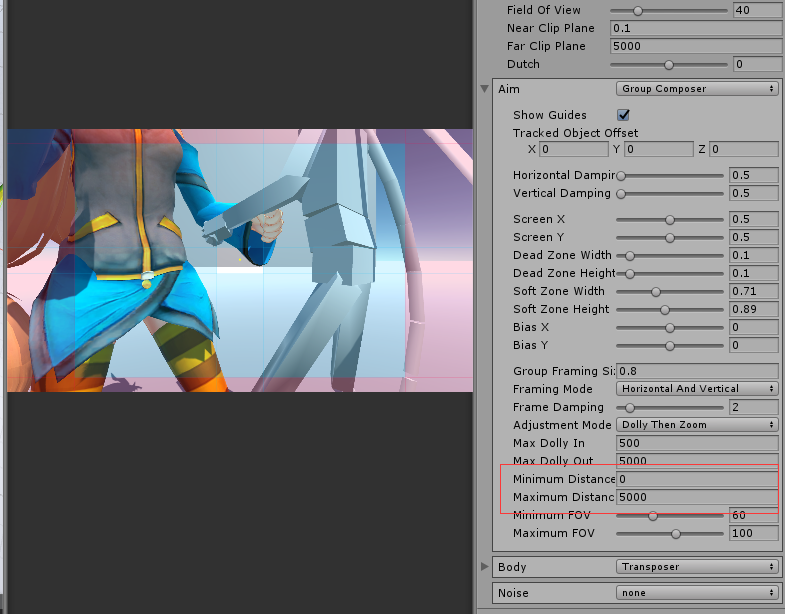Toggle the Show Guides checkbox
This screenshot has height=614, width=785.
pyautogui.click(x=624, y=115)
